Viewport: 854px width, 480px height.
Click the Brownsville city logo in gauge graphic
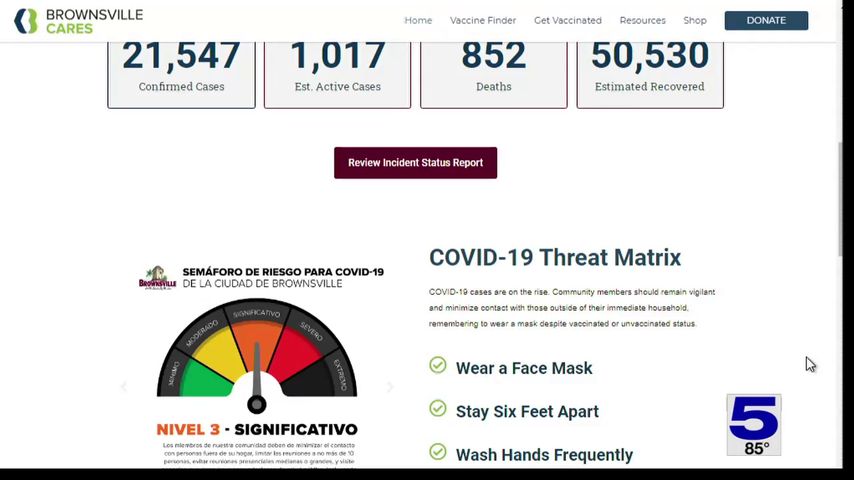point(157,278)
